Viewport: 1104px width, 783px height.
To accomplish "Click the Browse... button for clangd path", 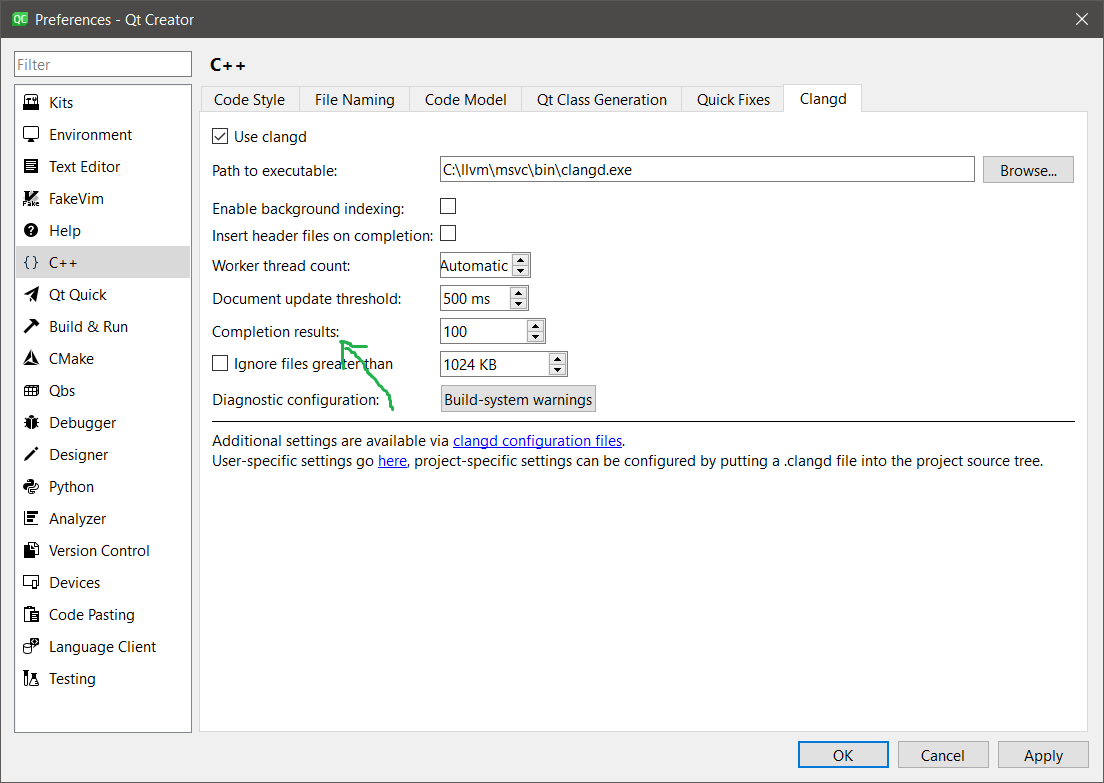I will coord(1028,170).
